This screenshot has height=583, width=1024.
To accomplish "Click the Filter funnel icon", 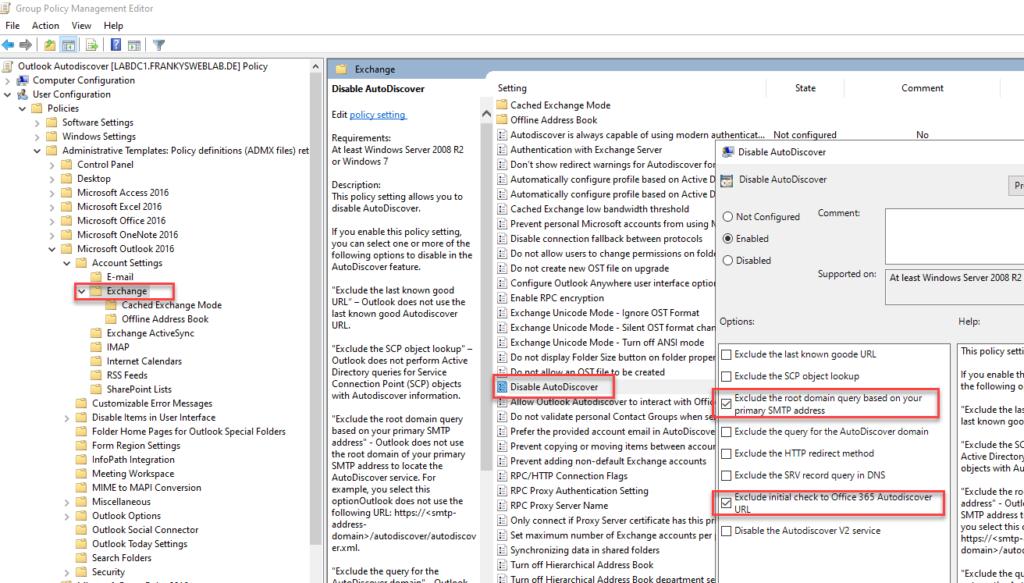I will (x=159, y=45).
